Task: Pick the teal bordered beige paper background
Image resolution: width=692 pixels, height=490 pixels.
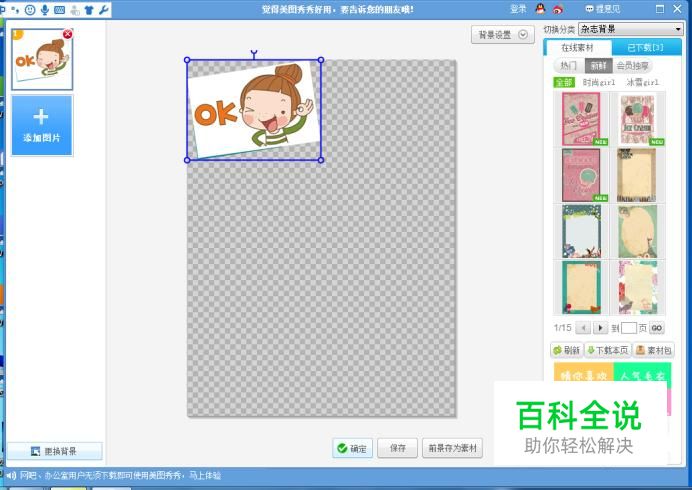Action: (581, 287)
